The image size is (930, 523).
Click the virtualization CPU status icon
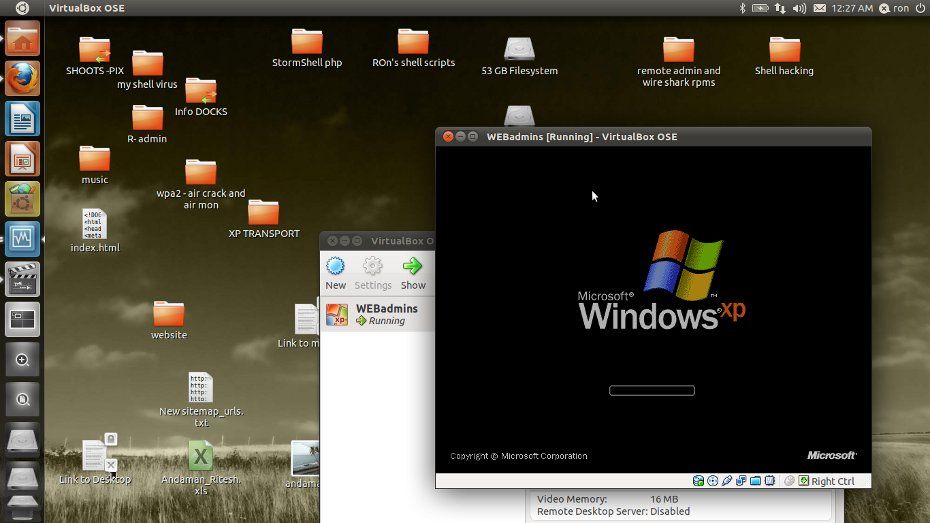pos(770,481)
